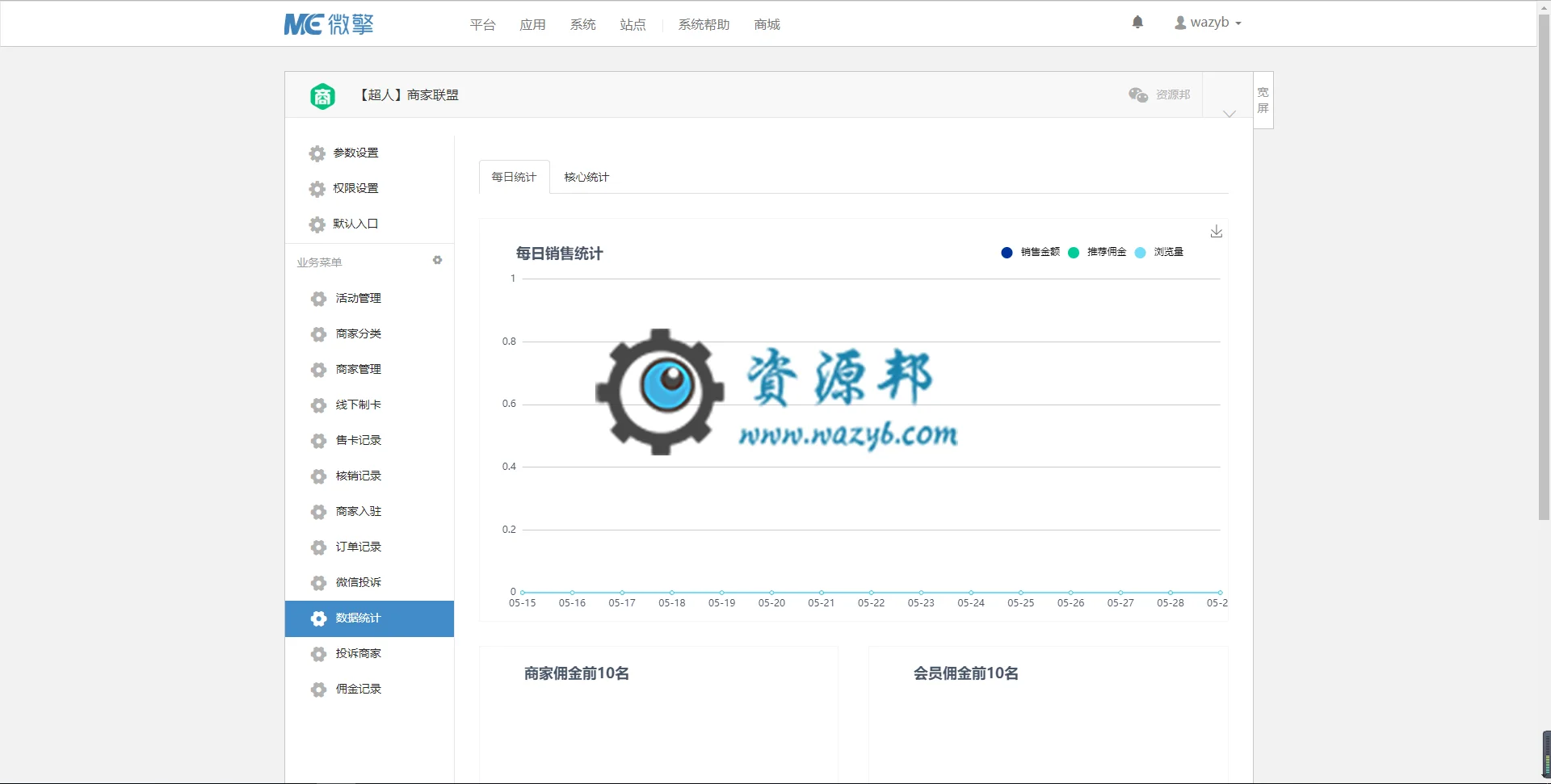Click the 05-20 data point on chart
The width and height of the screenshot is (1551, 784).
771,593
